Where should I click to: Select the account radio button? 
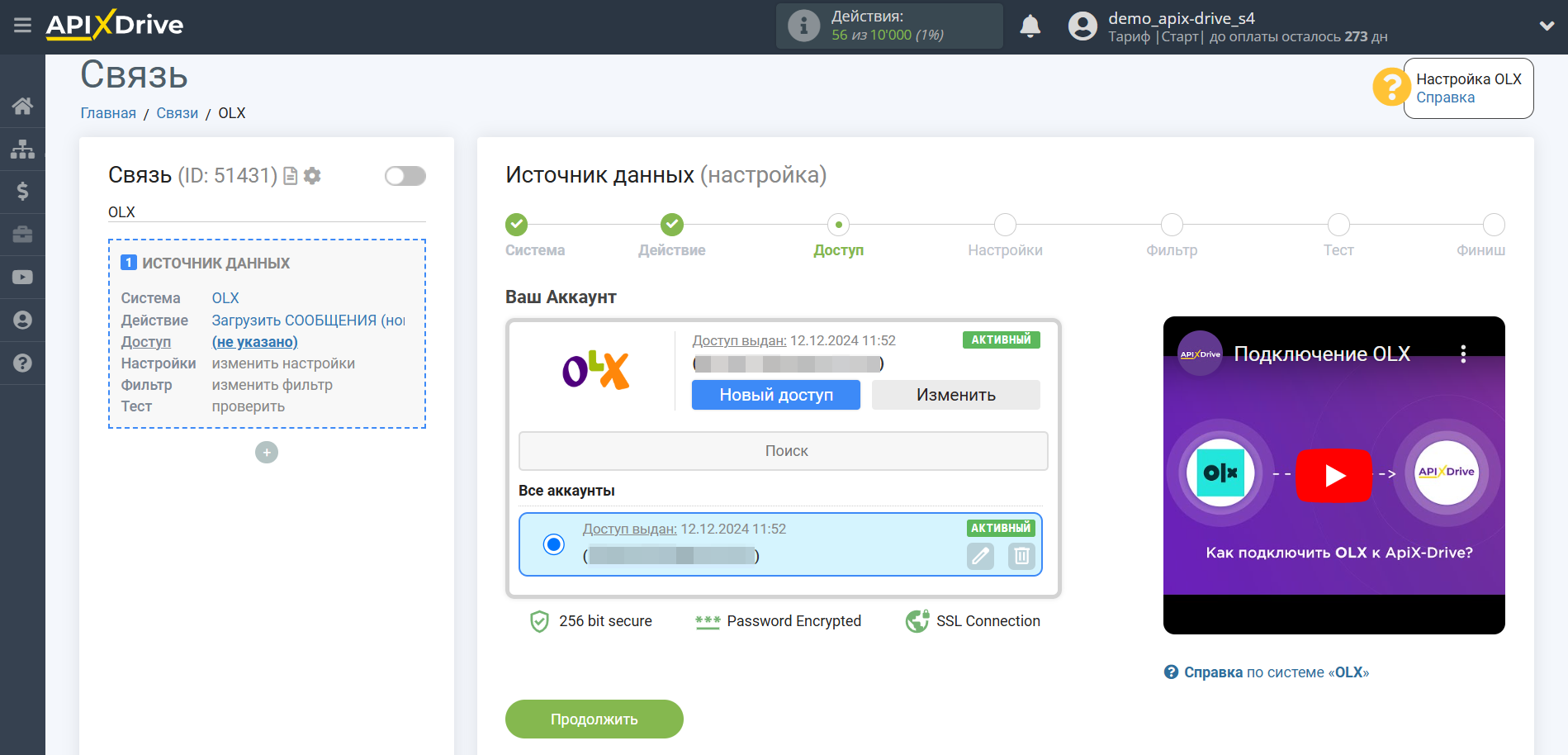pos(554,544)
